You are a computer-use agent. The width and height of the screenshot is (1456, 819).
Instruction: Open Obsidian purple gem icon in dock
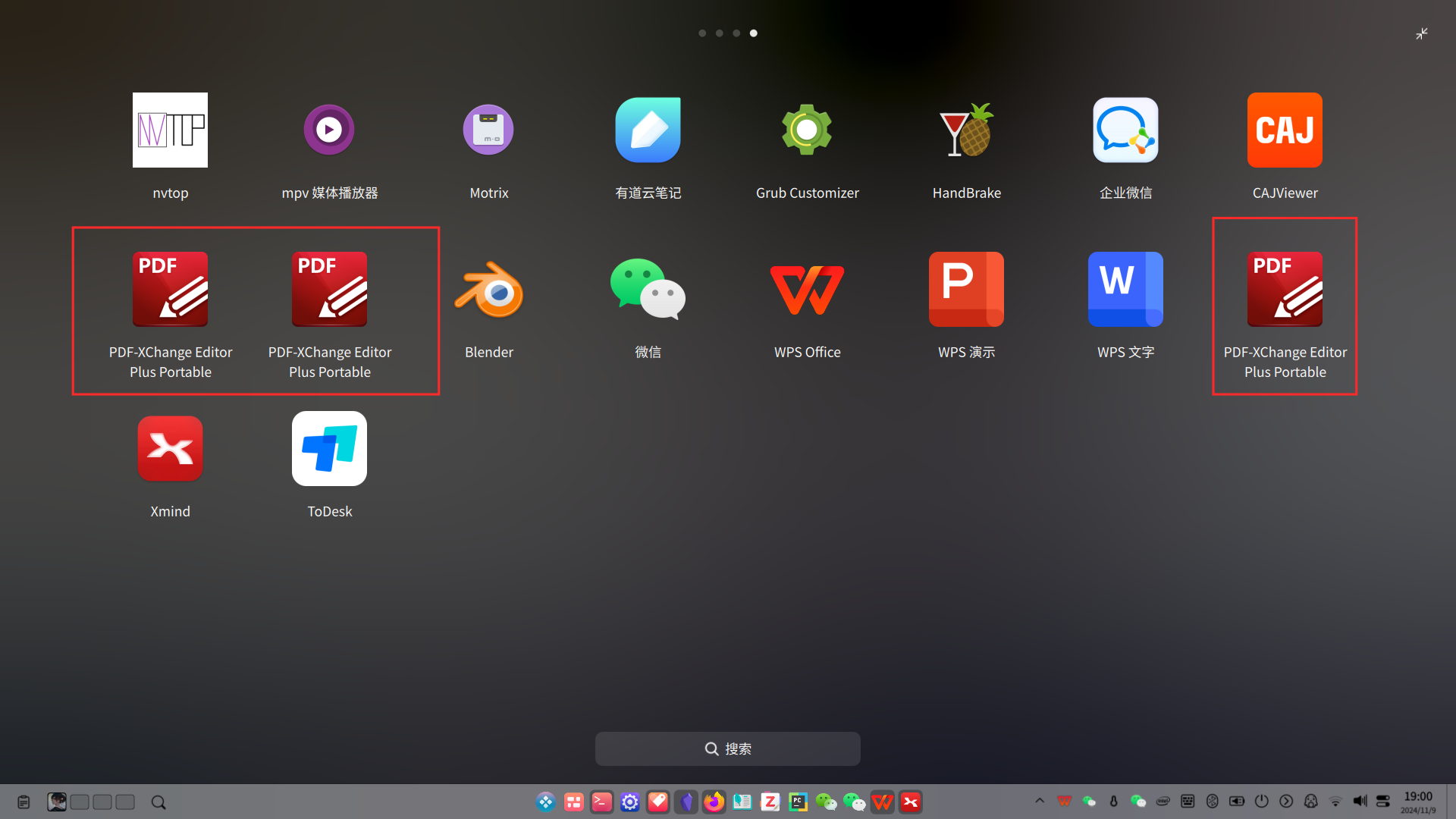point(686,802)
